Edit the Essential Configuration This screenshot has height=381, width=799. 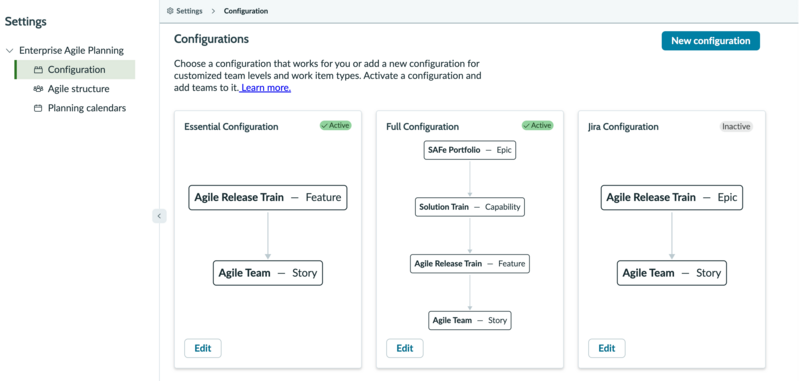click(202, 348)
